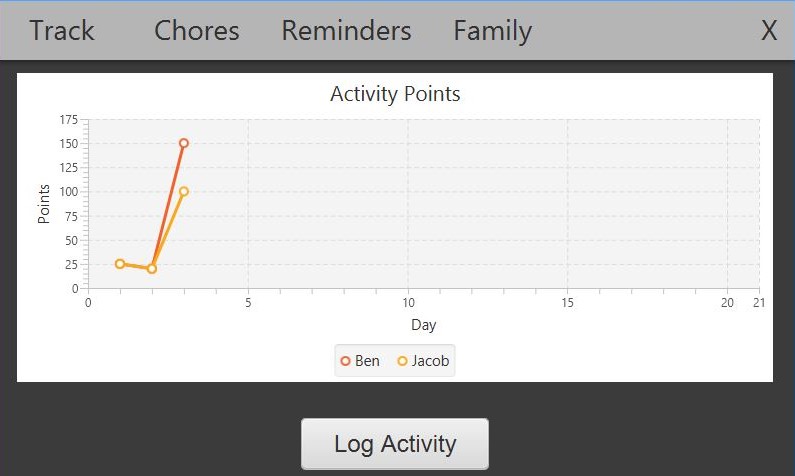Click the Day axis label
This screenshot has height=476, width=795.
point(423,325)
